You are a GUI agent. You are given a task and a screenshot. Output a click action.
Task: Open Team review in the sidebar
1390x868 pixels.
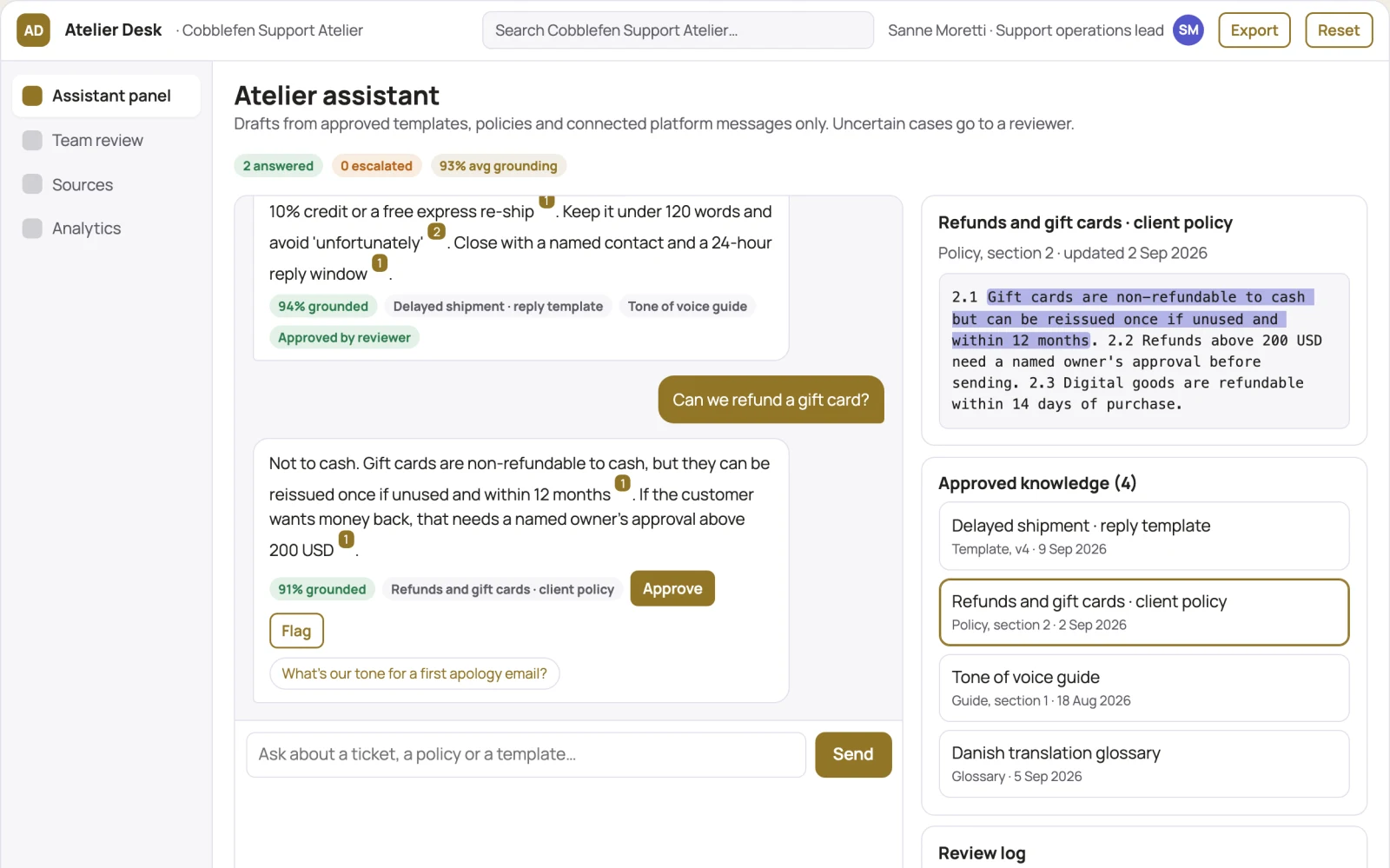(x=106, y=140)
